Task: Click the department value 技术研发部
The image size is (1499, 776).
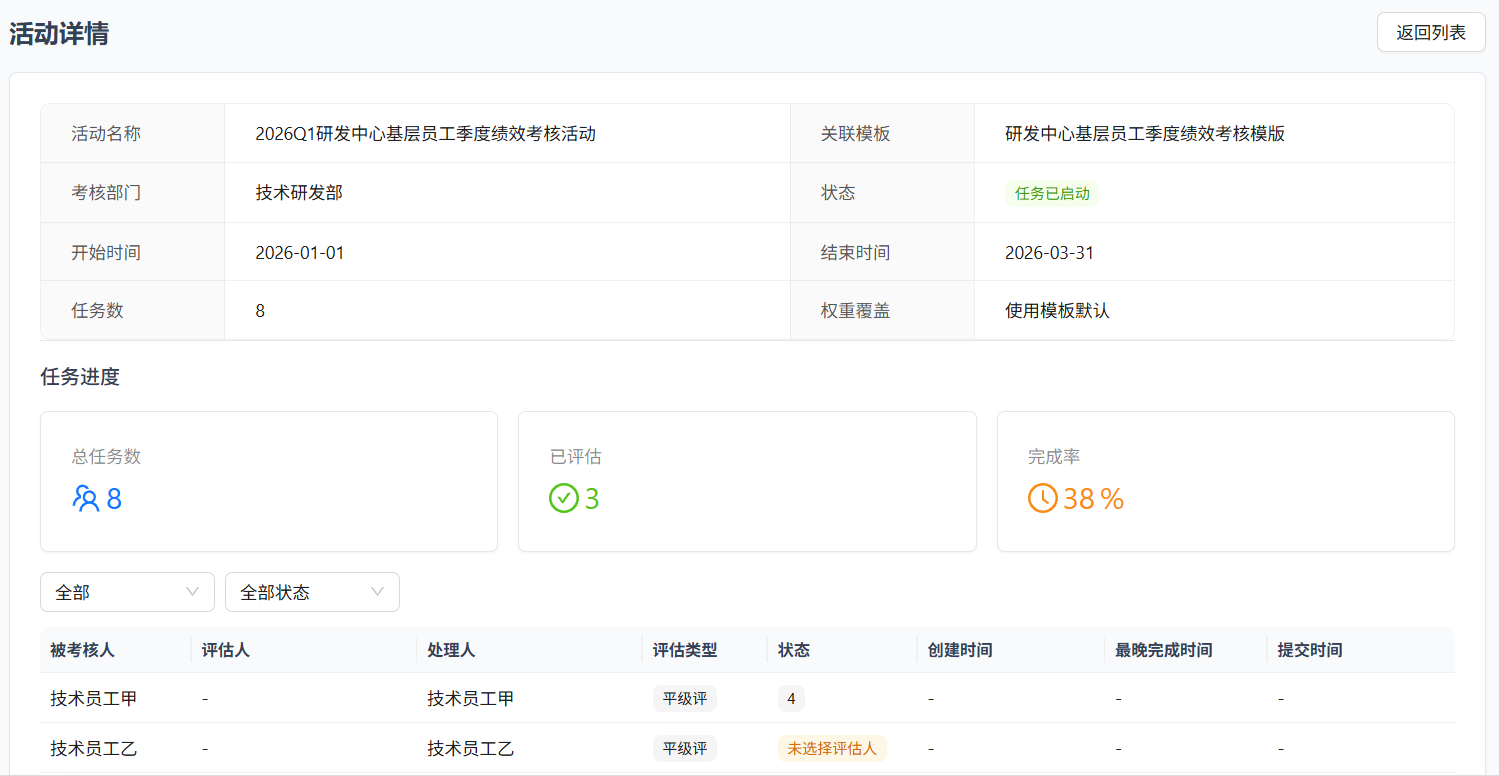Action: point(299,192)
